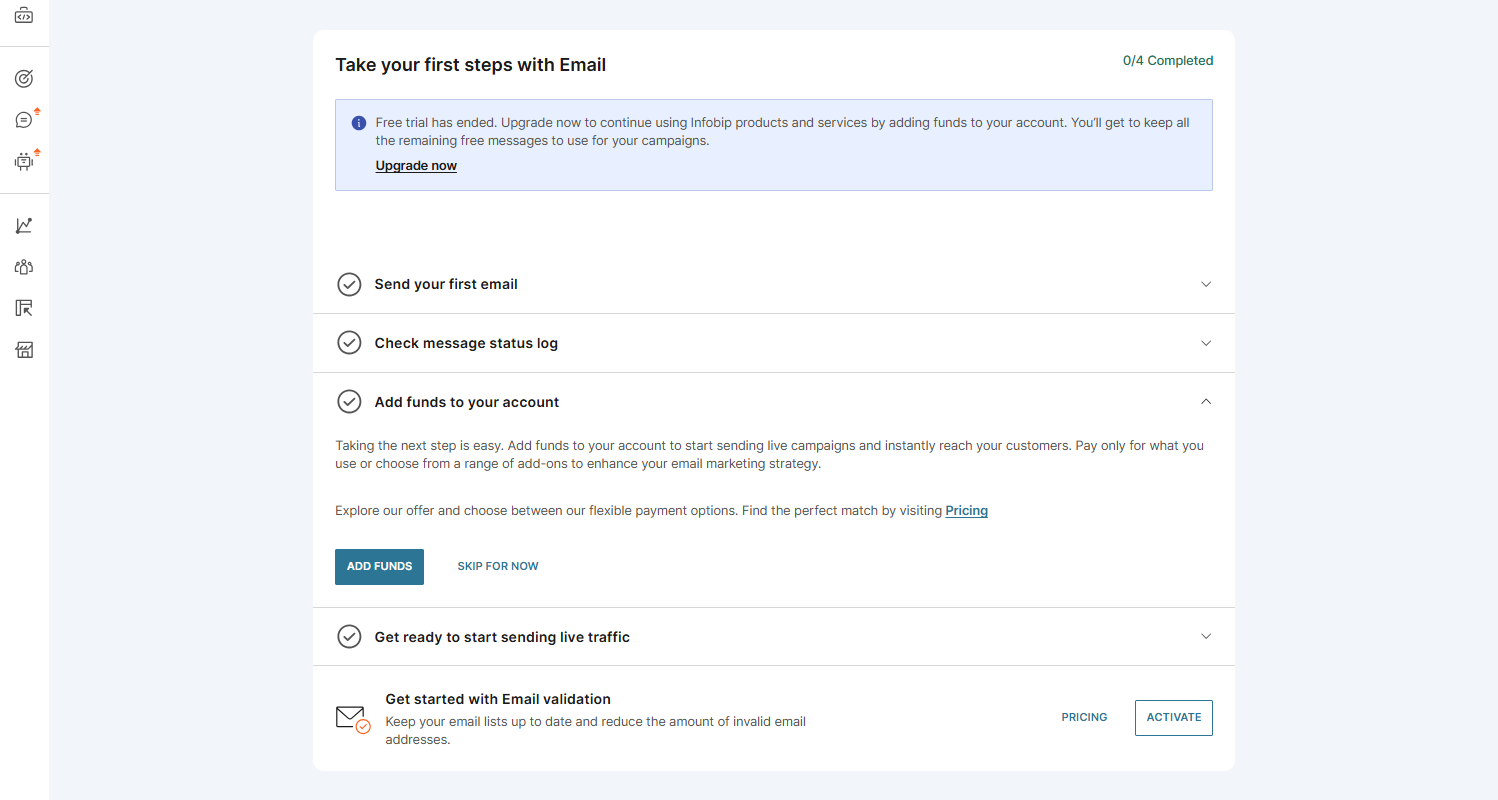The width and height of the screenshot is (1498, 800).
Task: Open the Answers chatbot icon in the sidebar
Action: coord(24,161)
